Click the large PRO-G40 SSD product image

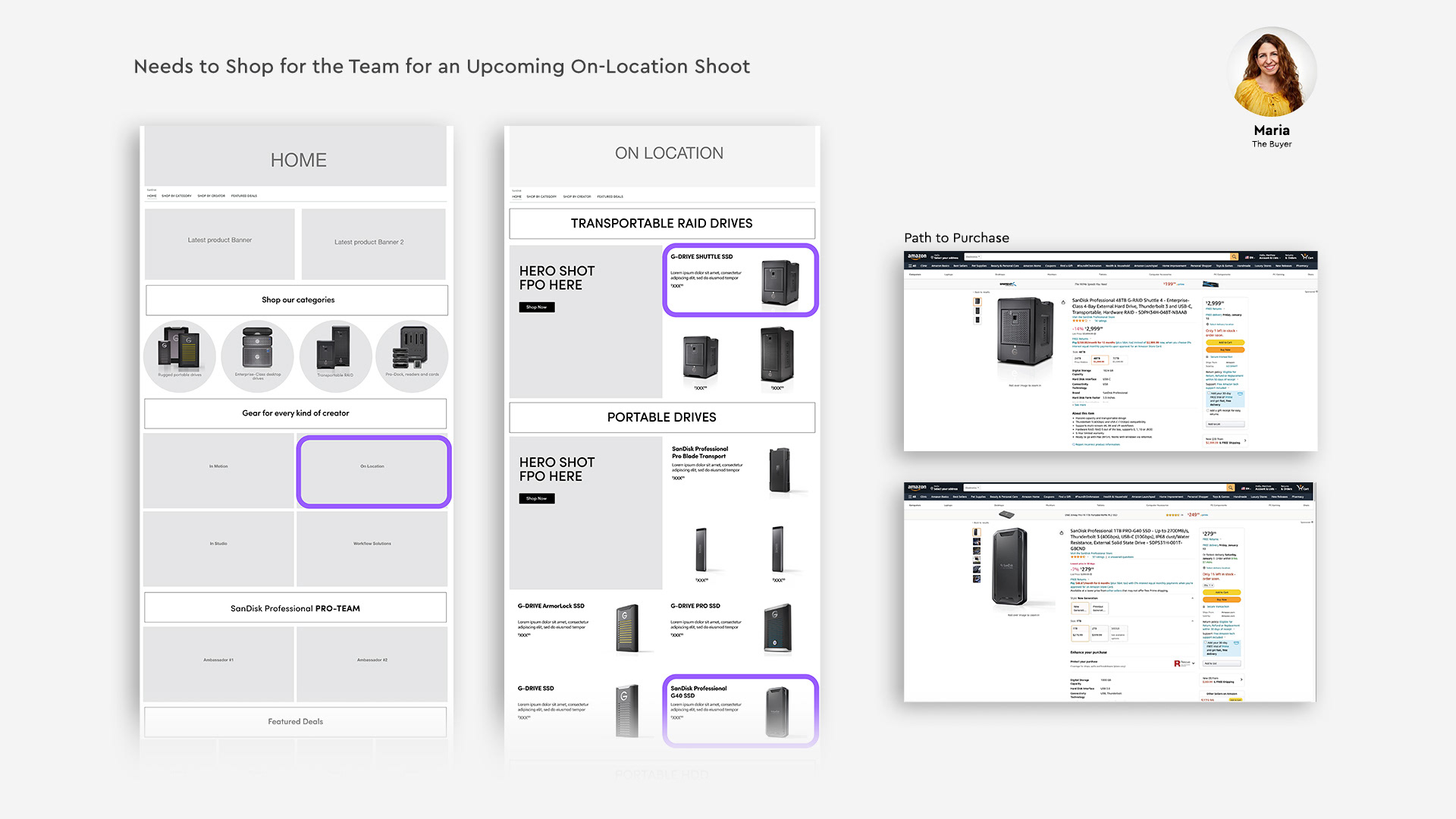[1009, 566]
